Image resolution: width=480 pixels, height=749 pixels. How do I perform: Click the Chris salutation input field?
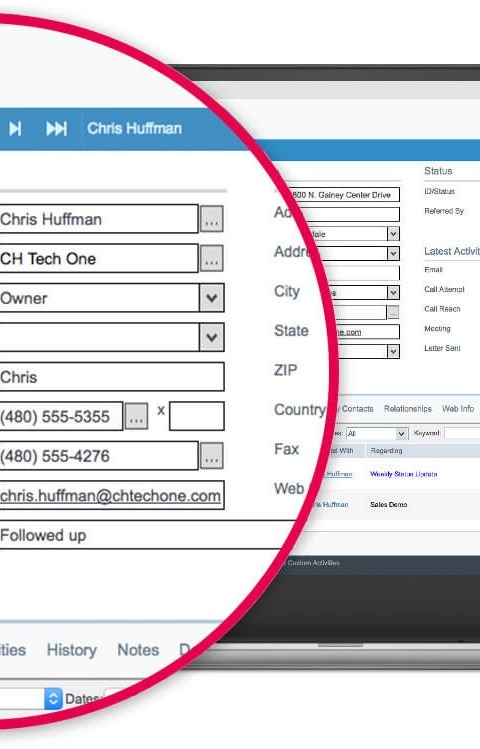coord(111,377)
